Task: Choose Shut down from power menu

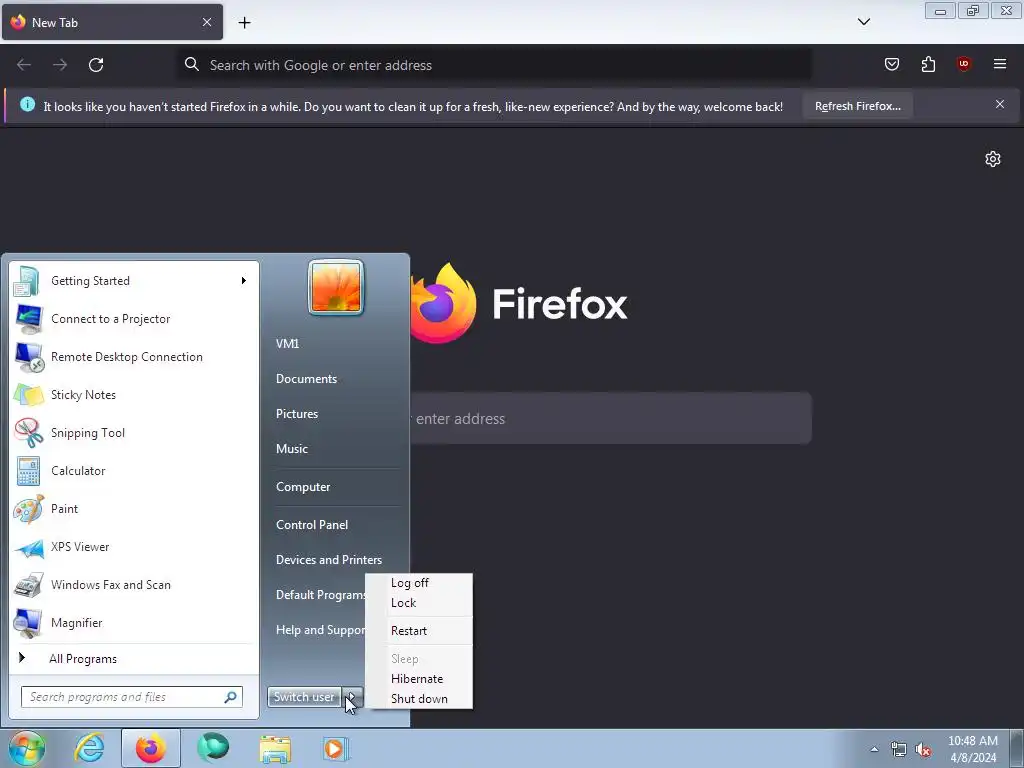Action: 419,699
